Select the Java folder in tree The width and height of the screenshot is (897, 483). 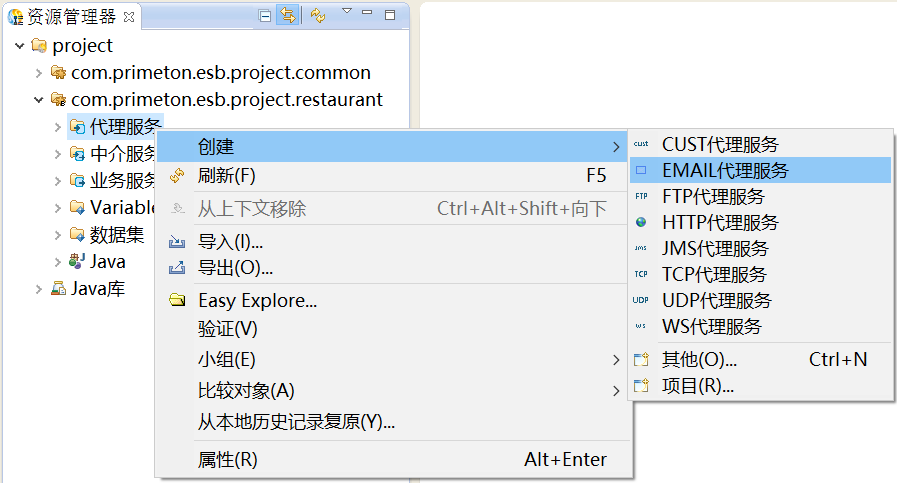click(107, 262)
